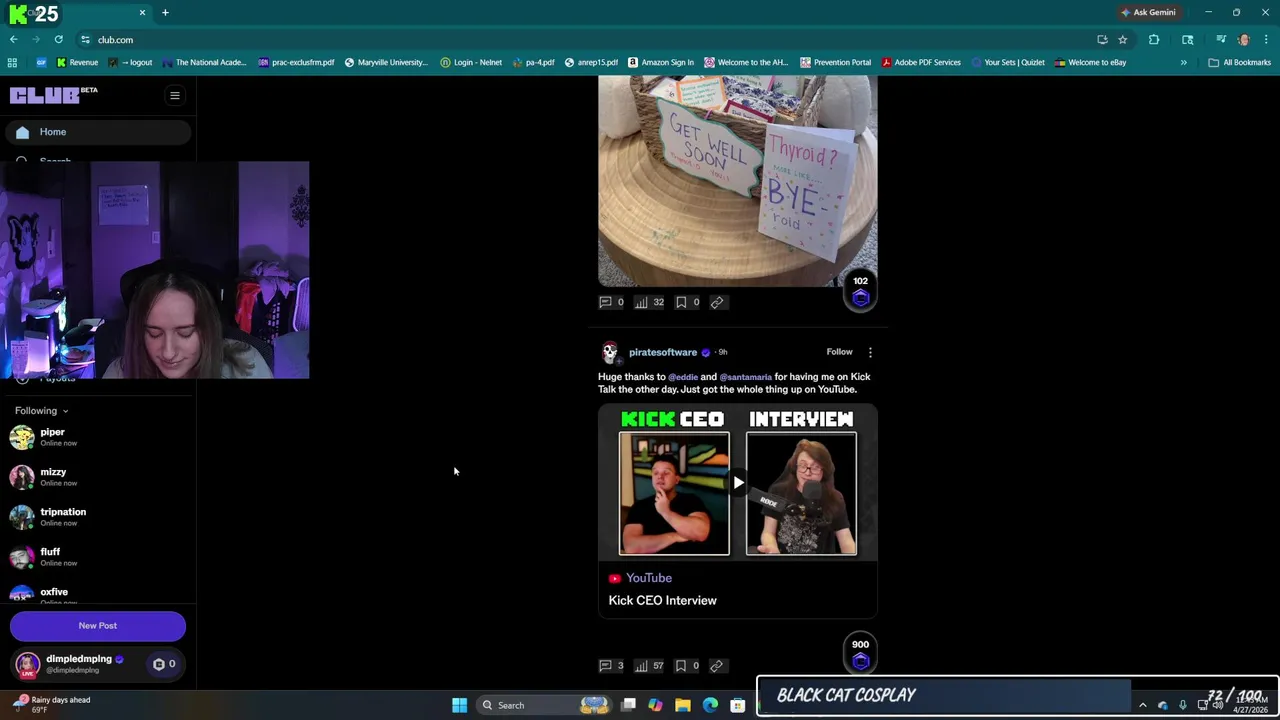The height and width of the screenshot is (720, 1280).
Task: Open Login - Nelnet bookmark
Action: pos(470,62)
